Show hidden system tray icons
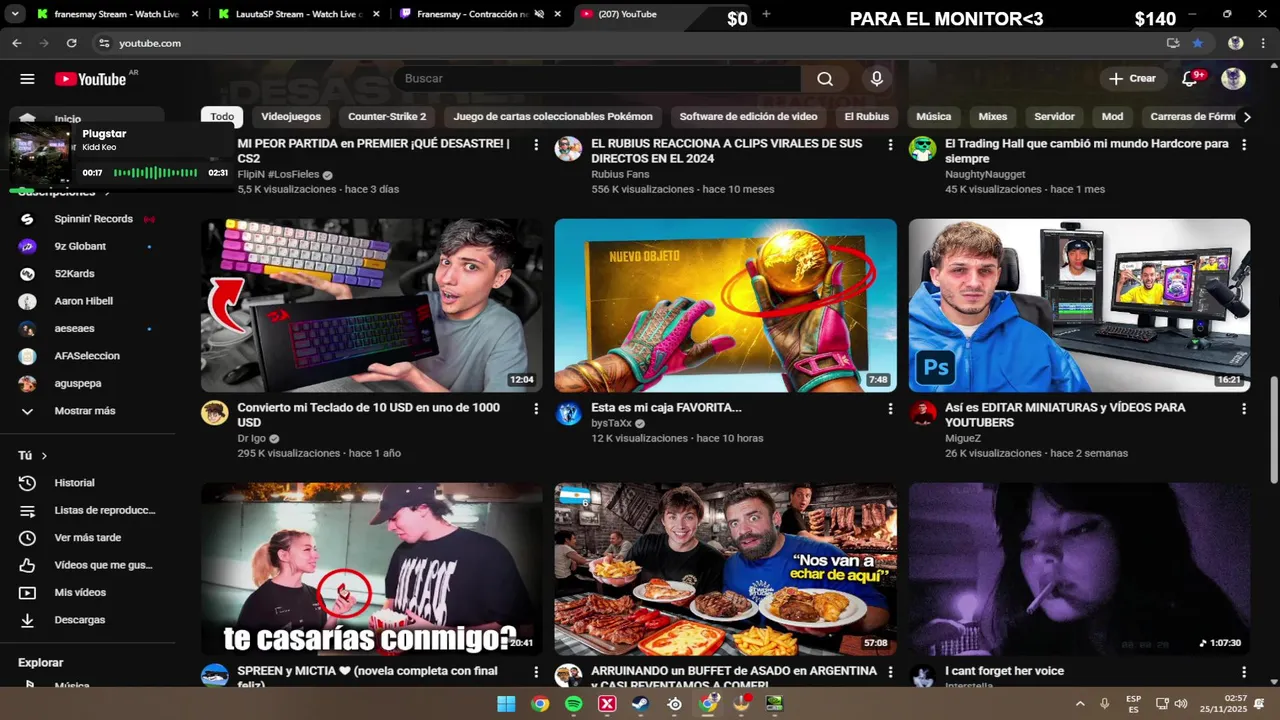Screen dimensions: 1280x720 pos(1080,704)
